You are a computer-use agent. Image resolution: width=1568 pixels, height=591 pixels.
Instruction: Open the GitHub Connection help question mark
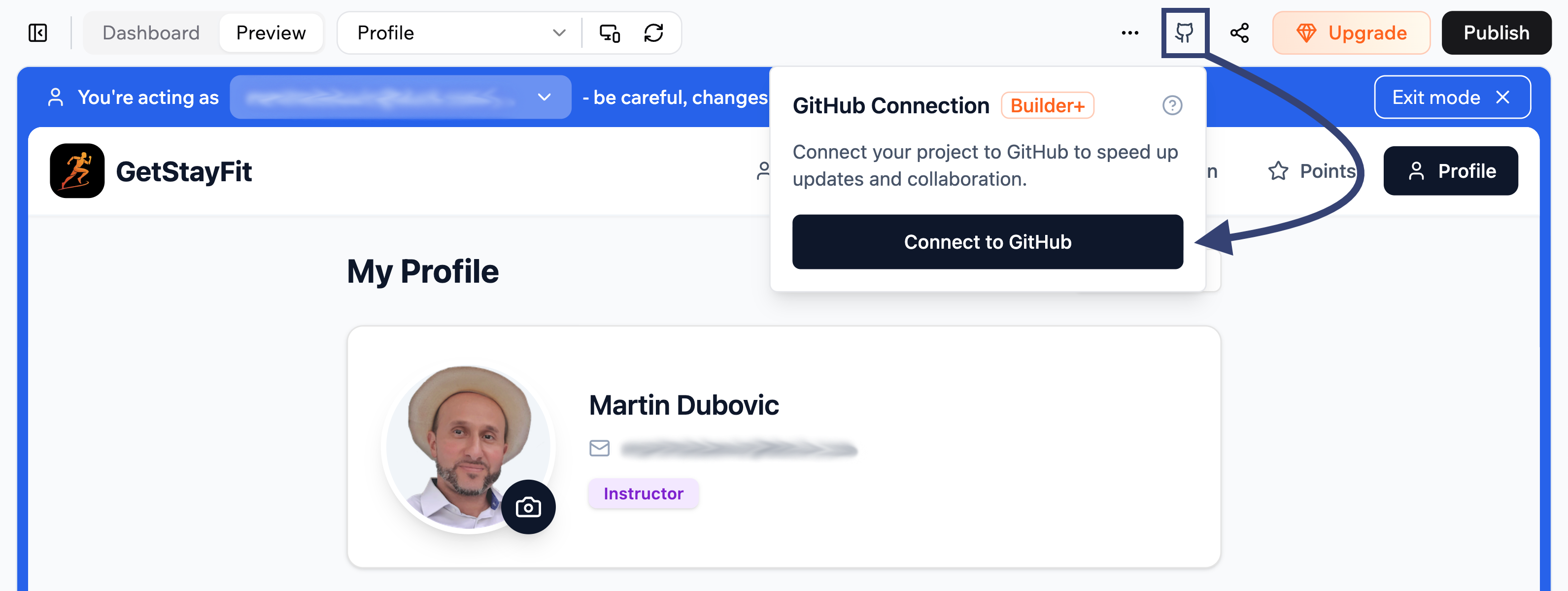point(1172,105)
